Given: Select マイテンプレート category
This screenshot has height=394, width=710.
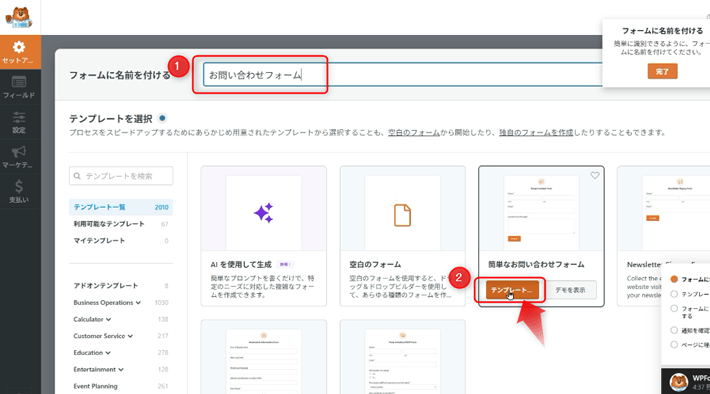Looking at the screenshot, I should [x=121, y=240].
